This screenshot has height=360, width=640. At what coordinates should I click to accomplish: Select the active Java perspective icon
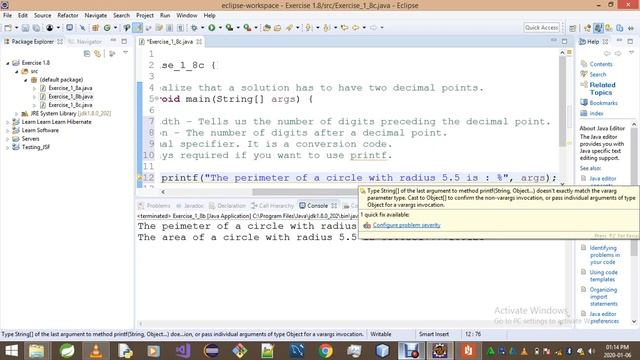click(598, 28)
